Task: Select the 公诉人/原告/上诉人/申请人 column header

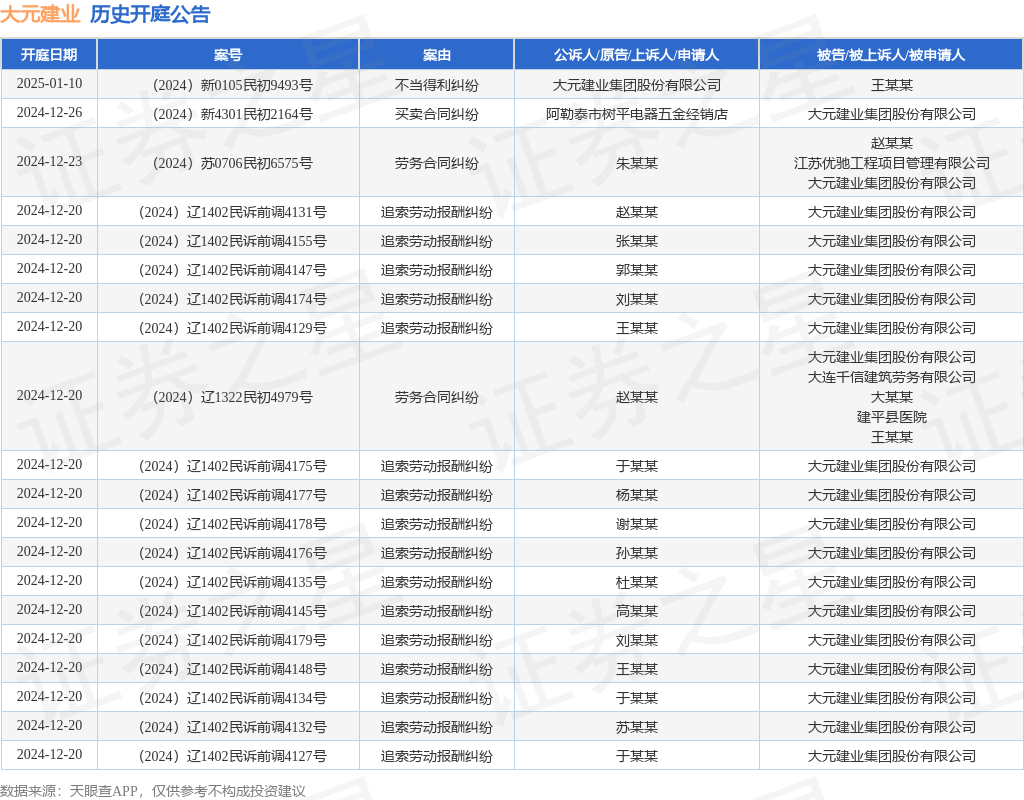Action: [637, 55]
